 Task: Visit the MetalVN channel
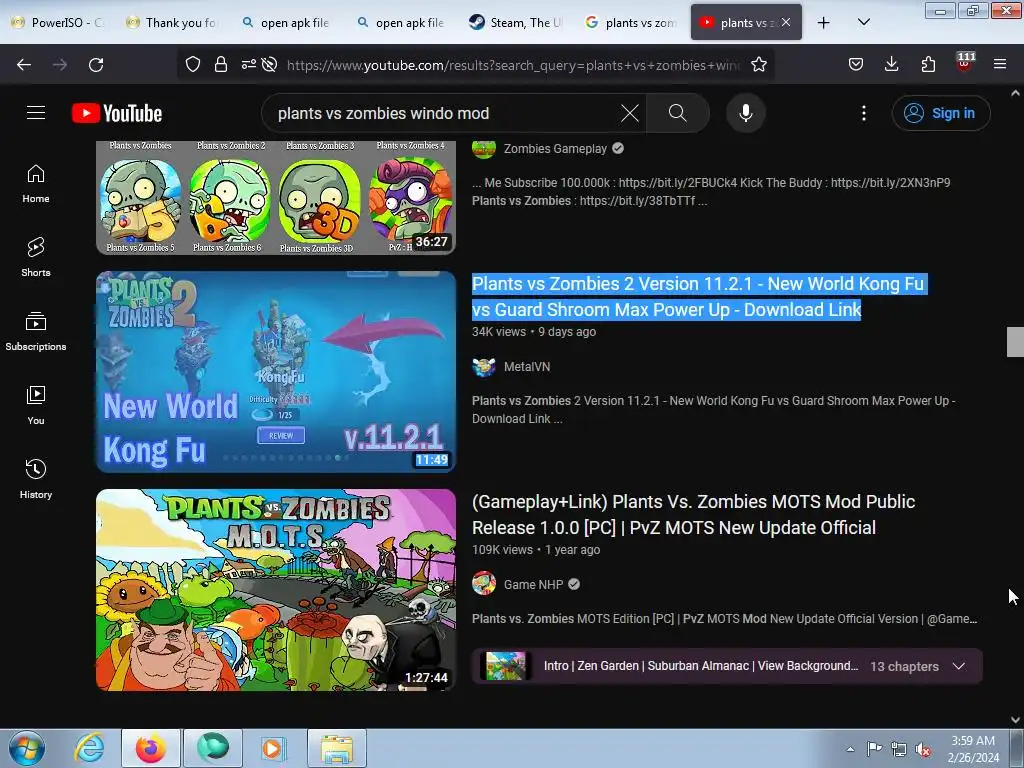(526, 366)
